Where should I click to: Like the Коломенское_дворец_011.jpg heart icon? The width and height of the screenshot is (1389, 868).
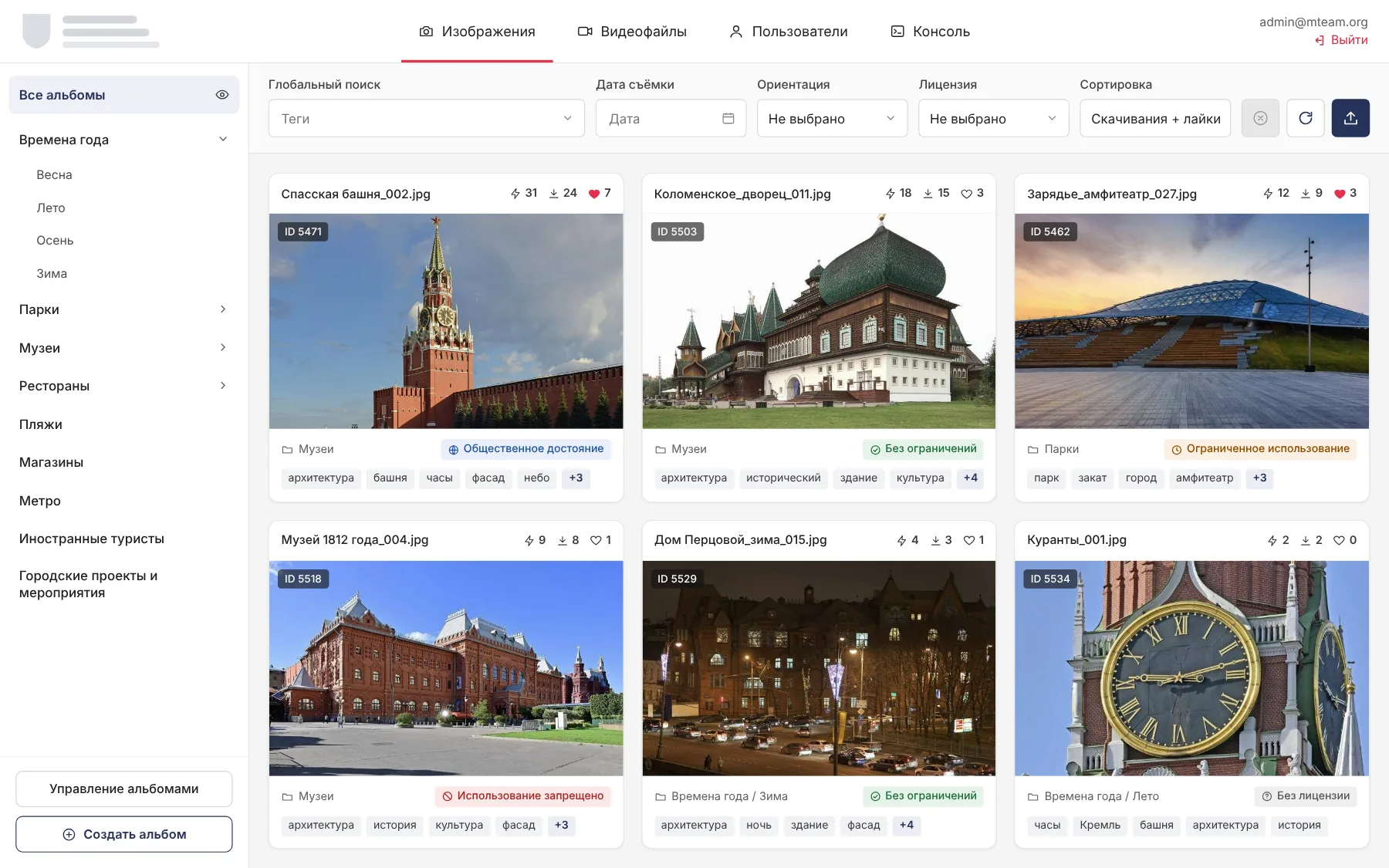tap(967, 194)
